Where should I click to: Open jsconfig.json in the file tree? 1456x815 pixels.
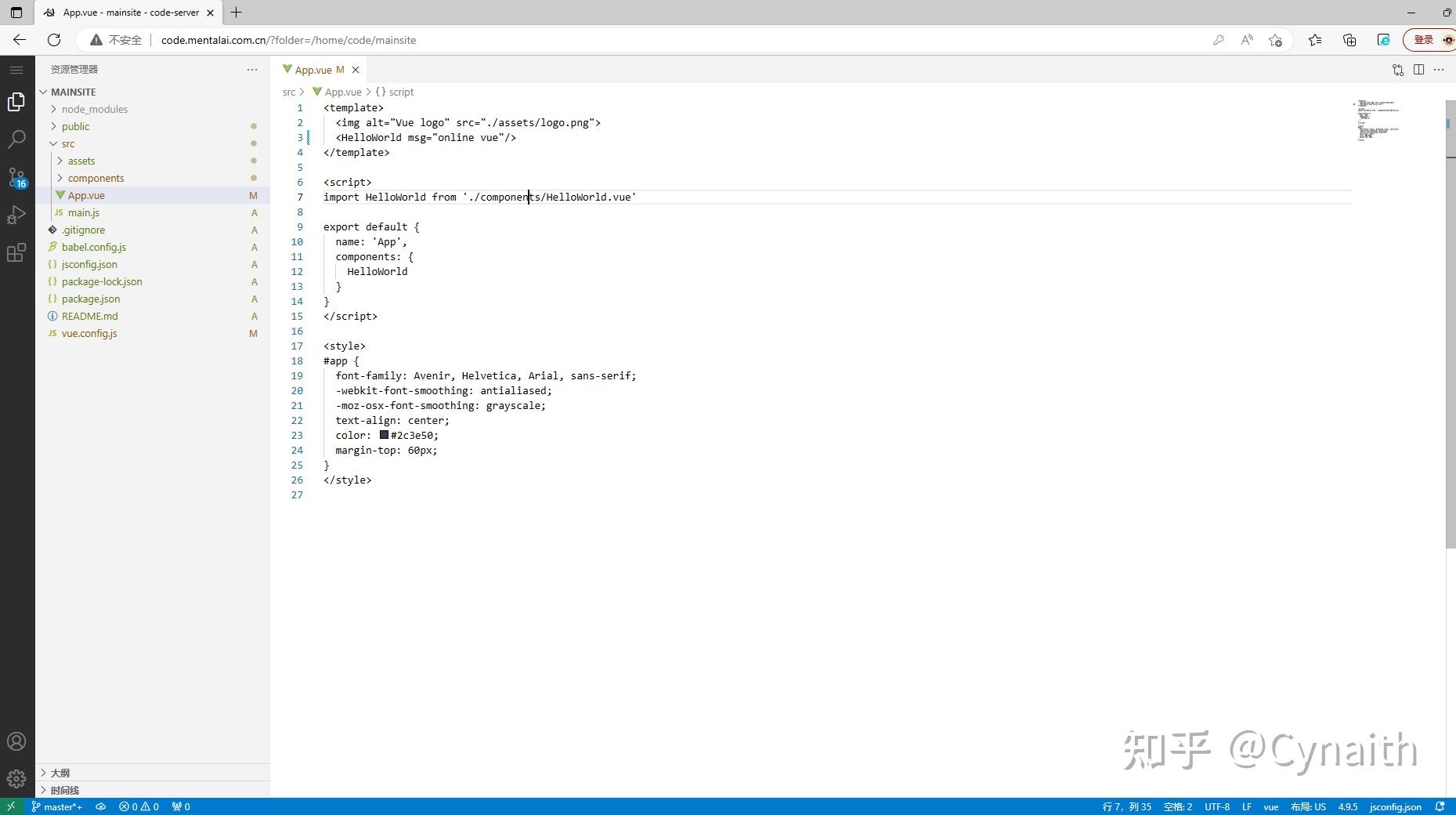pos(153,264)
